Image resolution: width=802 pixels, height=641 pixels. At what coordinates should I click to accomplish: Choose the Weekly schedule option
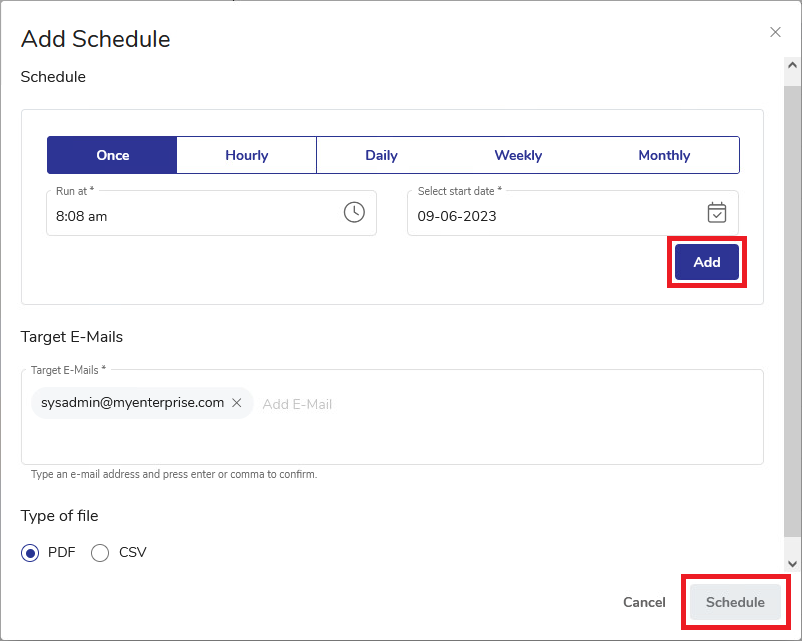tap(518, 155)
